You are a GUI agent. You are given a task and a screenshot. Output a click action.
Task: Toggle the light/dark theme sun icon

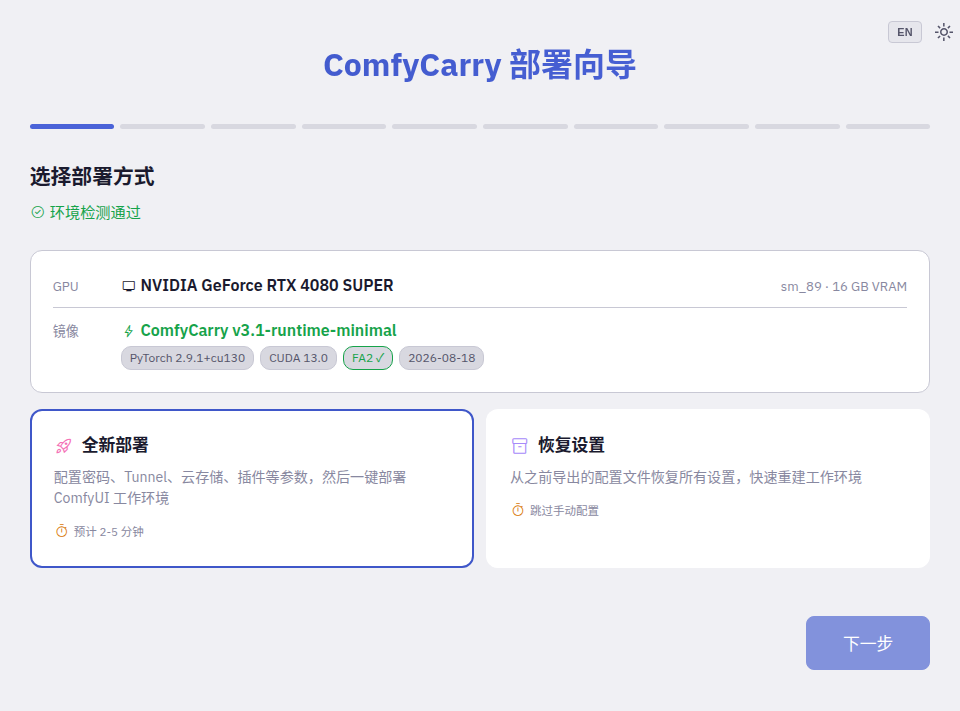coord(943,32)
